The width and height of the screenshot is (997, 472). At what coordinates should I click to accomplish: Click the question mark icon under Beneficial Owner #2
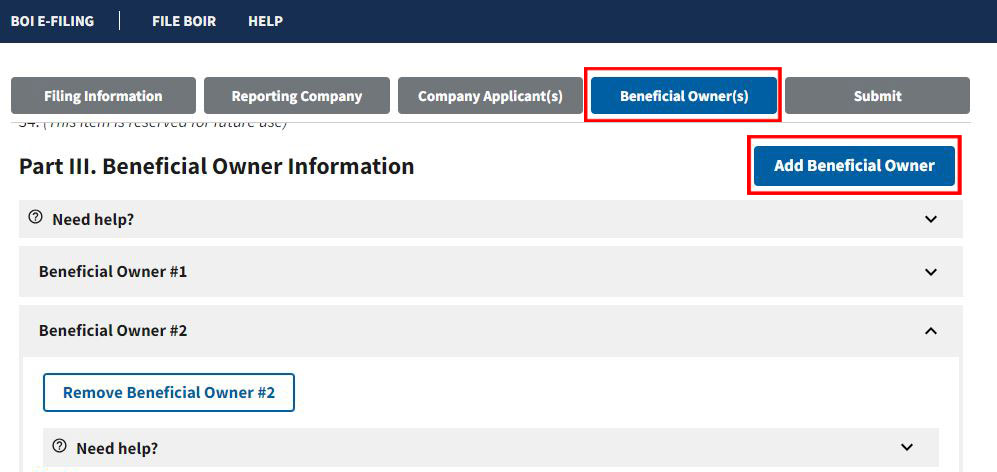[x=60, y=447]
